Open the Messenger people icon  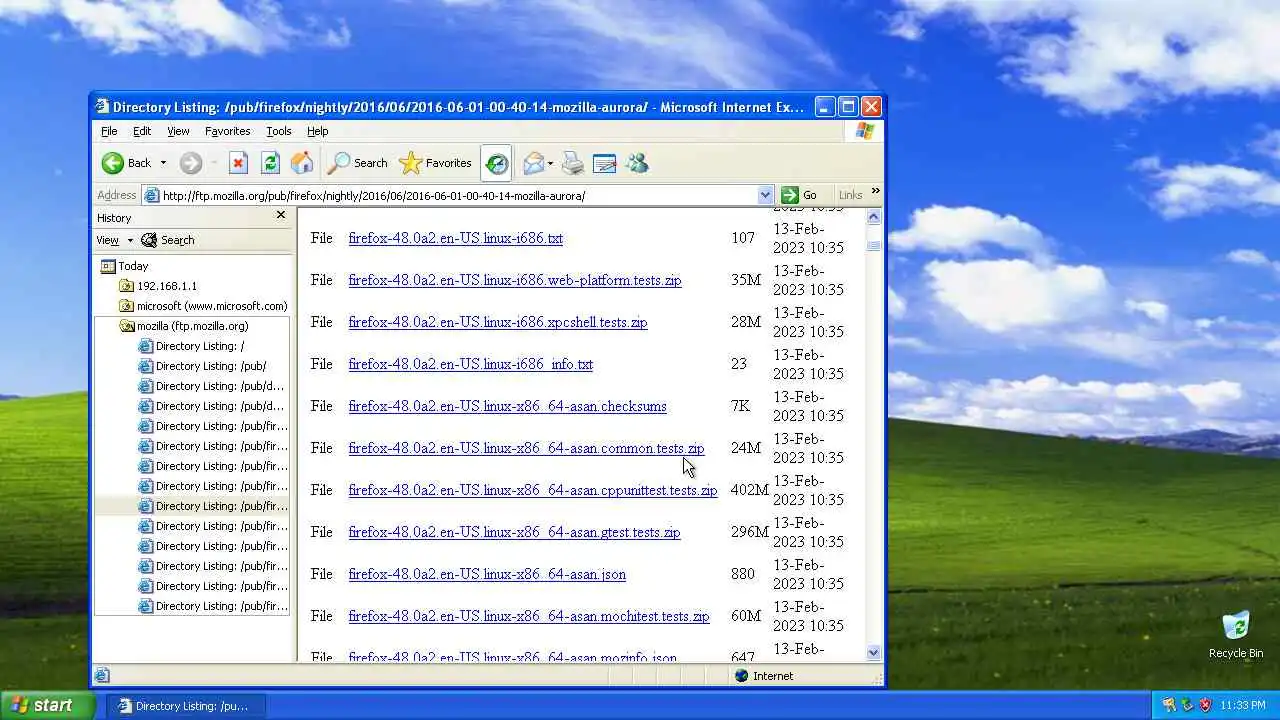[x=637, y=163]
